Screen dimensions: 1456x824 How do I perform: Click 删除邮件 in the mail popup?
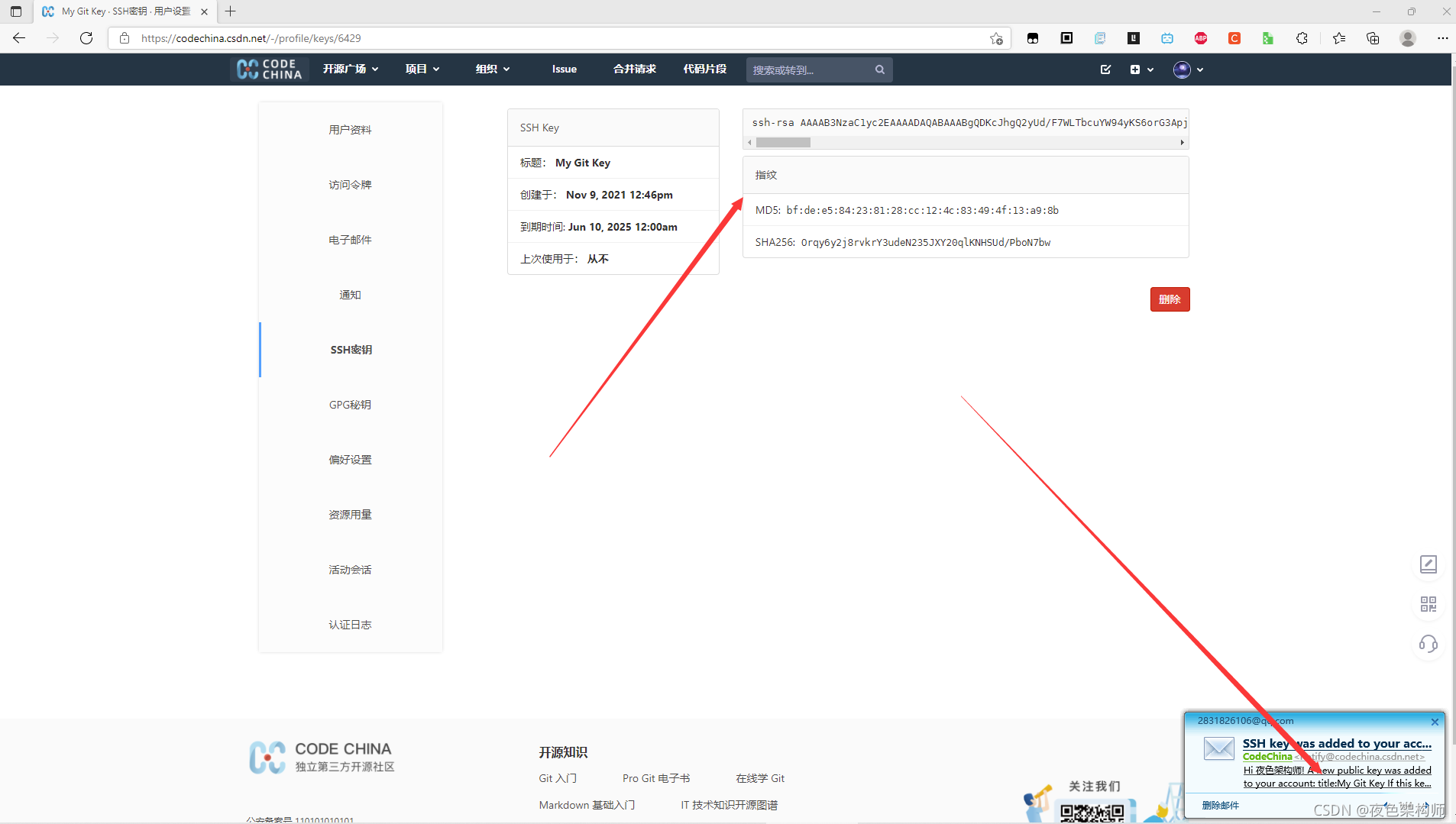point(1220,805)
